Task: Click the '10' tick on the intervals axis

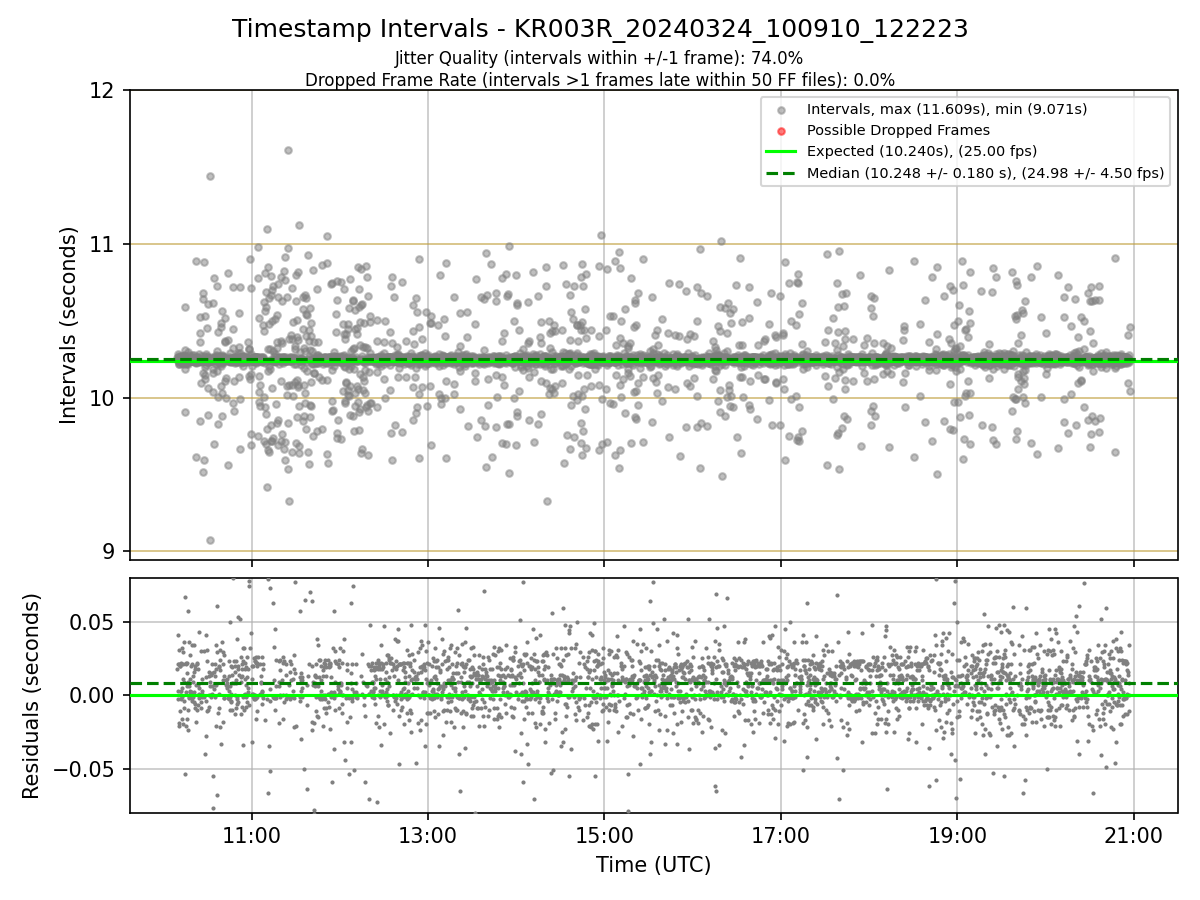Action: point(103,398)
